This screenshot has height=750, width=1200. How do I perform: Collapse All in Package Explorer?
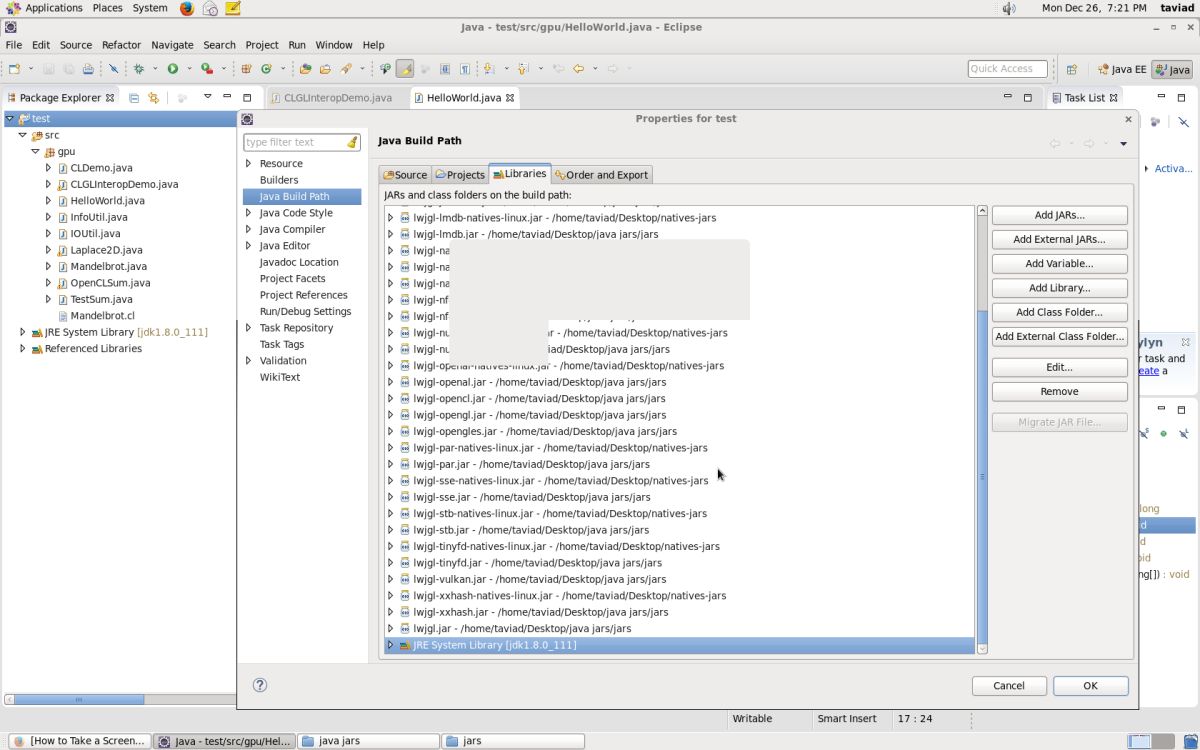click(133, 97)
